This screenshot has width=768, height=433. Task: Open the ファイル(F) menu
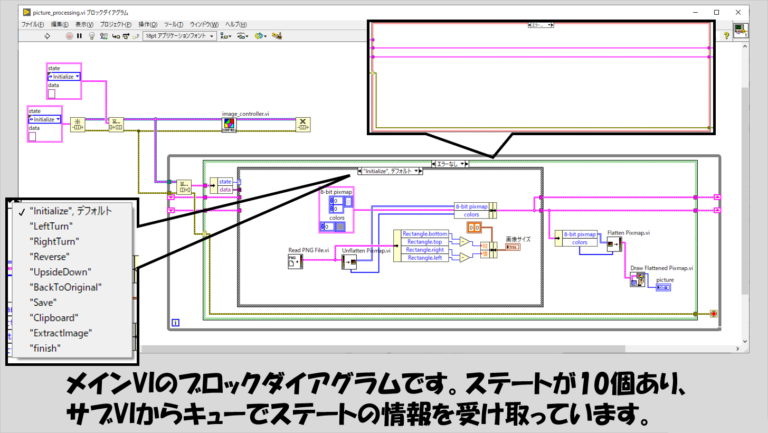click(32, 24)
